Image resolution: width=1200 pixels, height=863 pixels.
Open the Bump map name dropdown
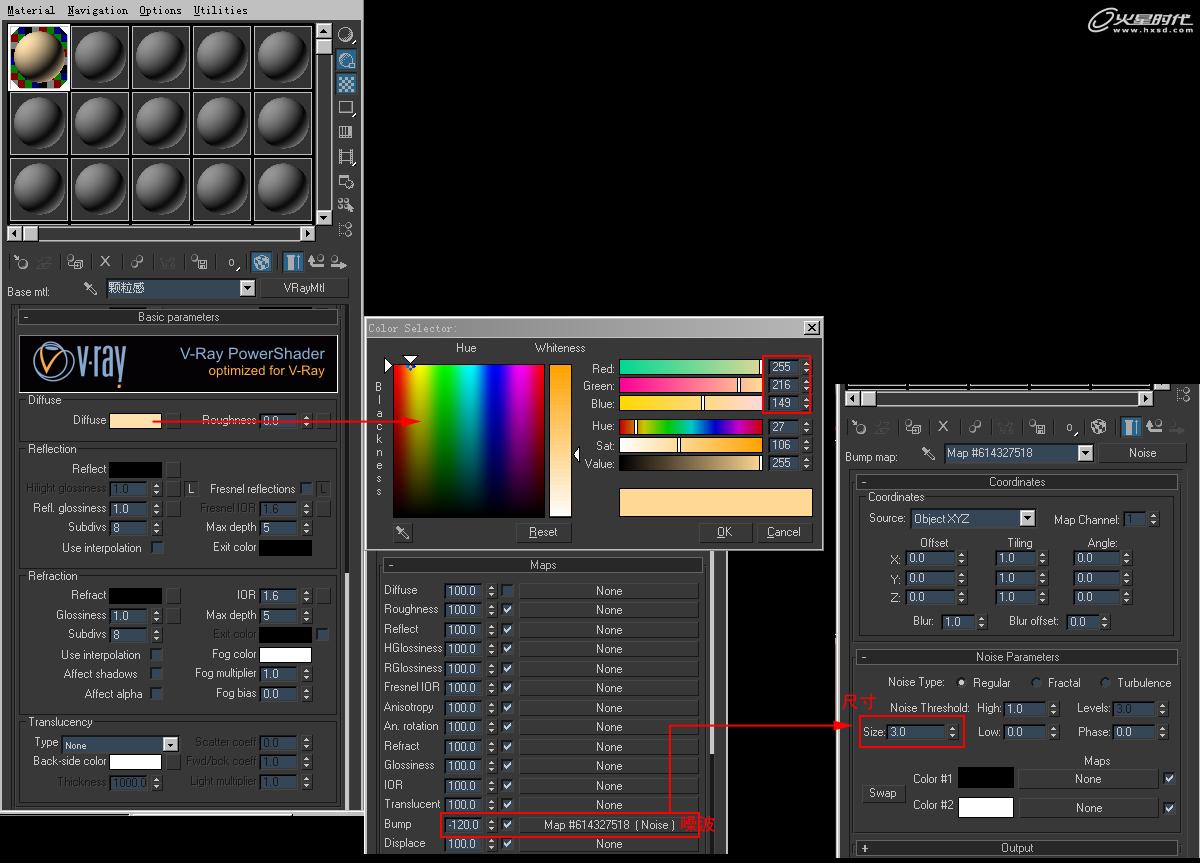pos(1085,453)
